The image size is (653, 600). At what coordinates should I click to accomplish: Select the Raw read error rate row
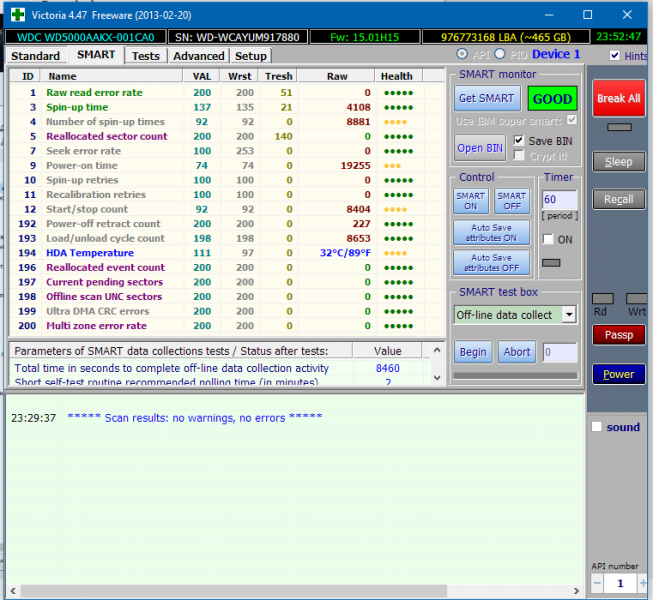(x=227, y=92)
